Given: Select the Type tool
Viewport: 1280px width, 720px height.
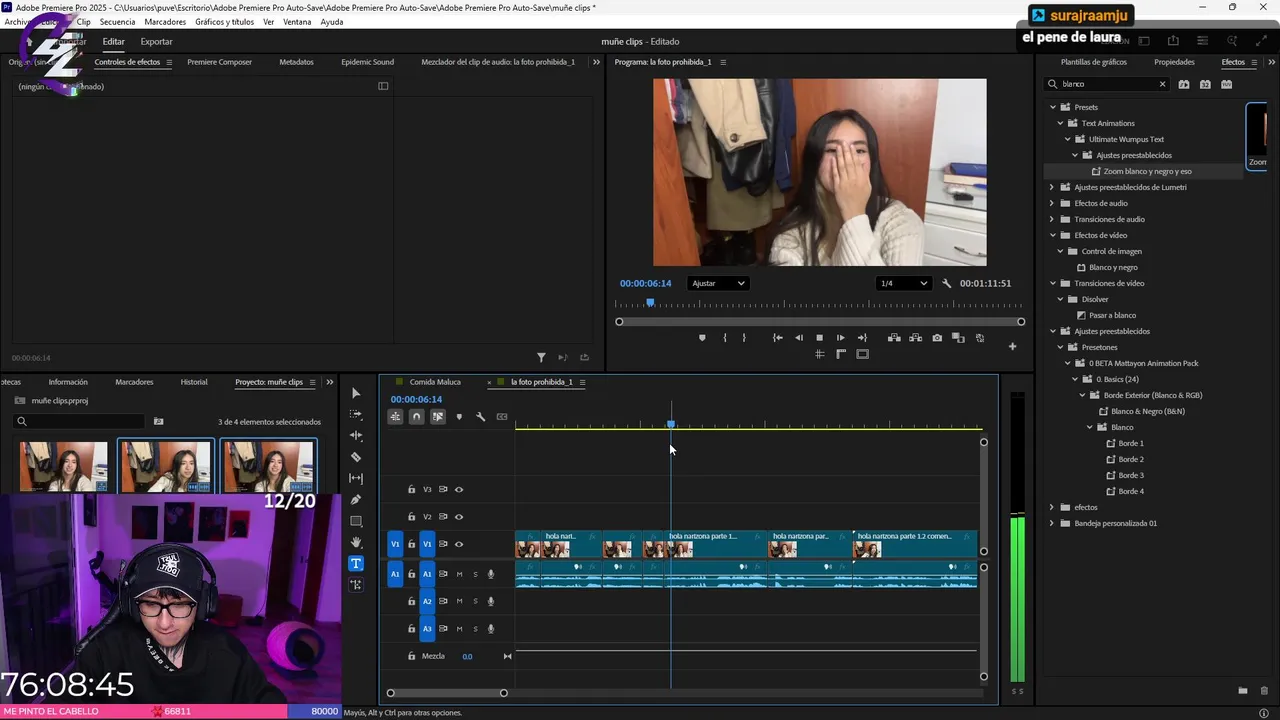Looking at the screenshot, I should (356, 564).
